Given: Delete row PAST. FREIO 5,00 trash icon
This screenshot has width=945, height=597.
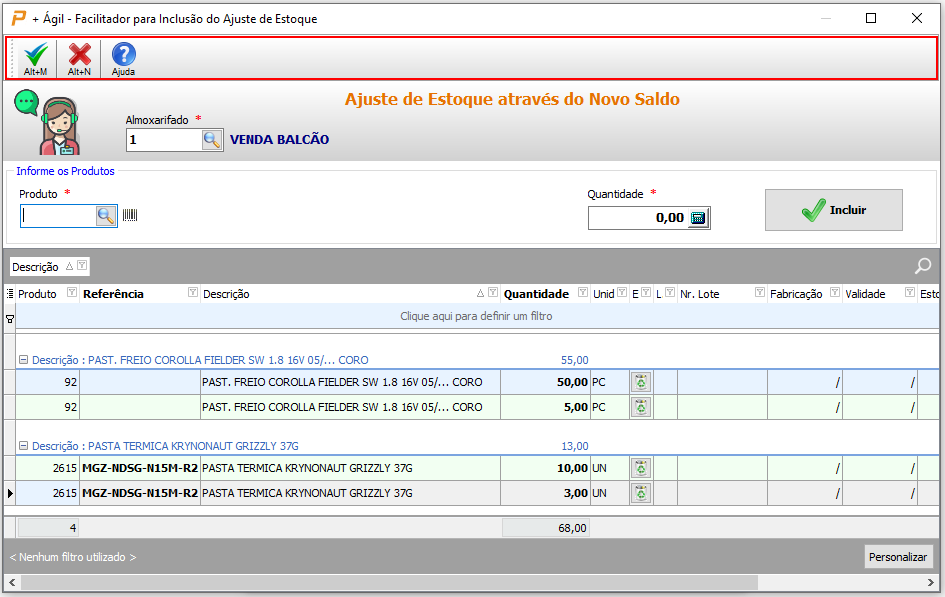Looking at the screenshot, I should (641, 407).
